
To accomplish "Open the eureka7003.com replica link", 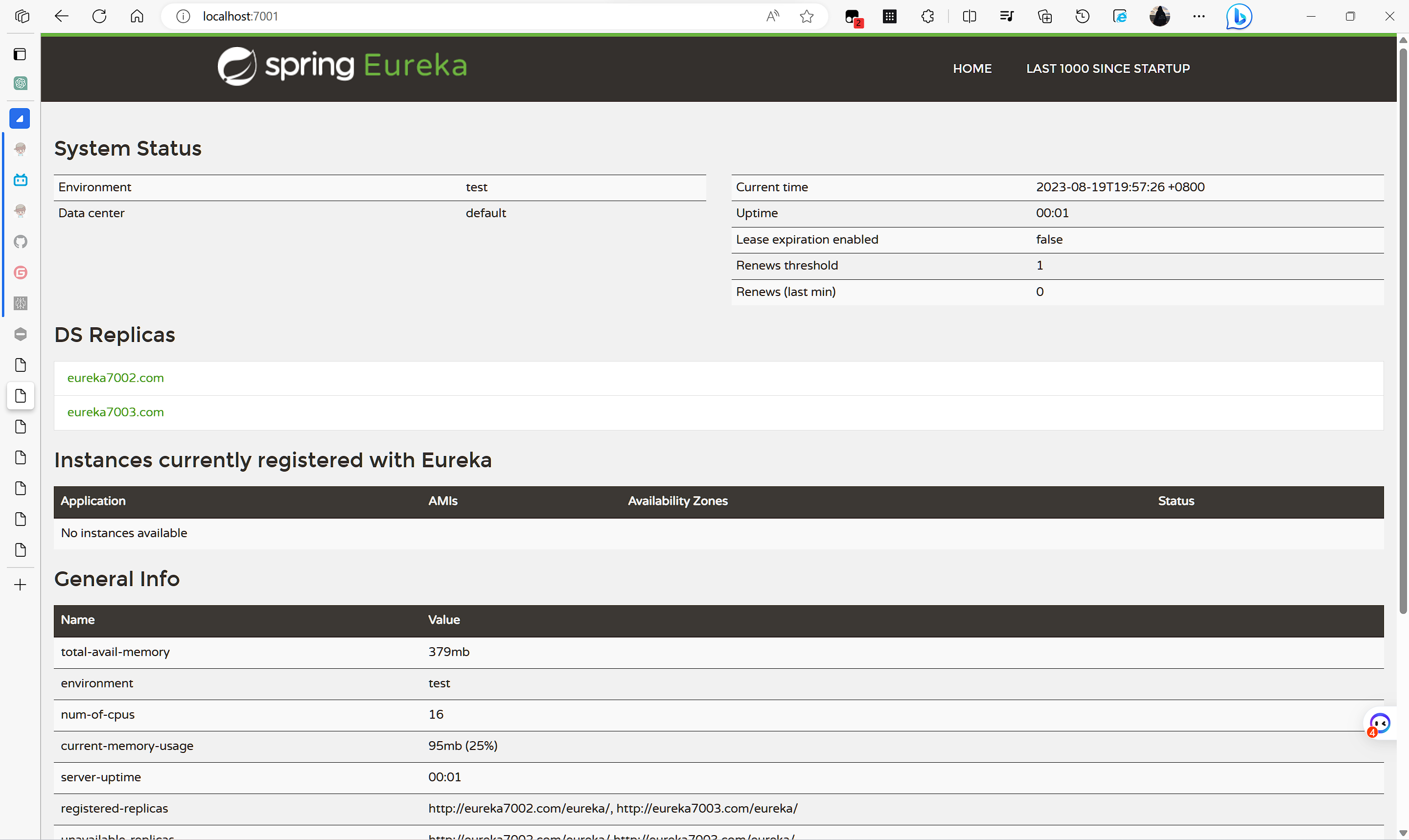I will 115,412.
